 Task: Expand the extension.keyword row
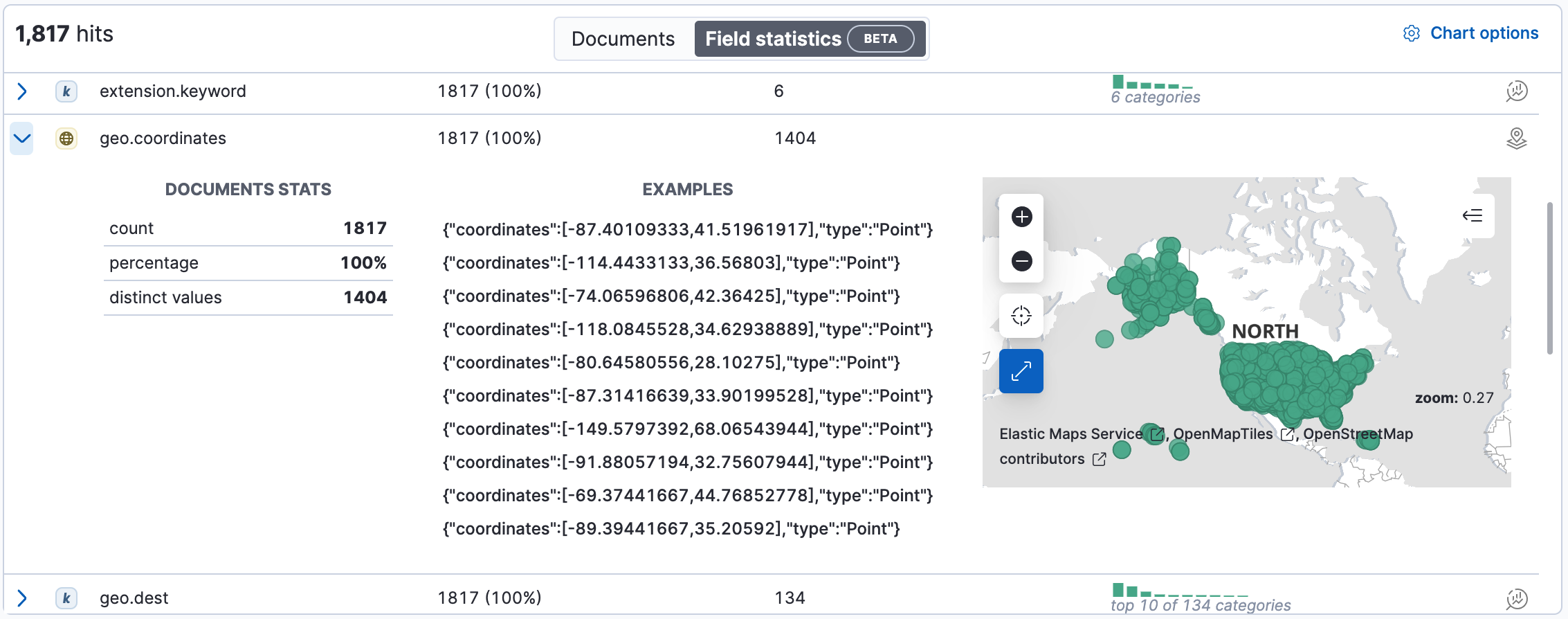(x=22, y=91)
